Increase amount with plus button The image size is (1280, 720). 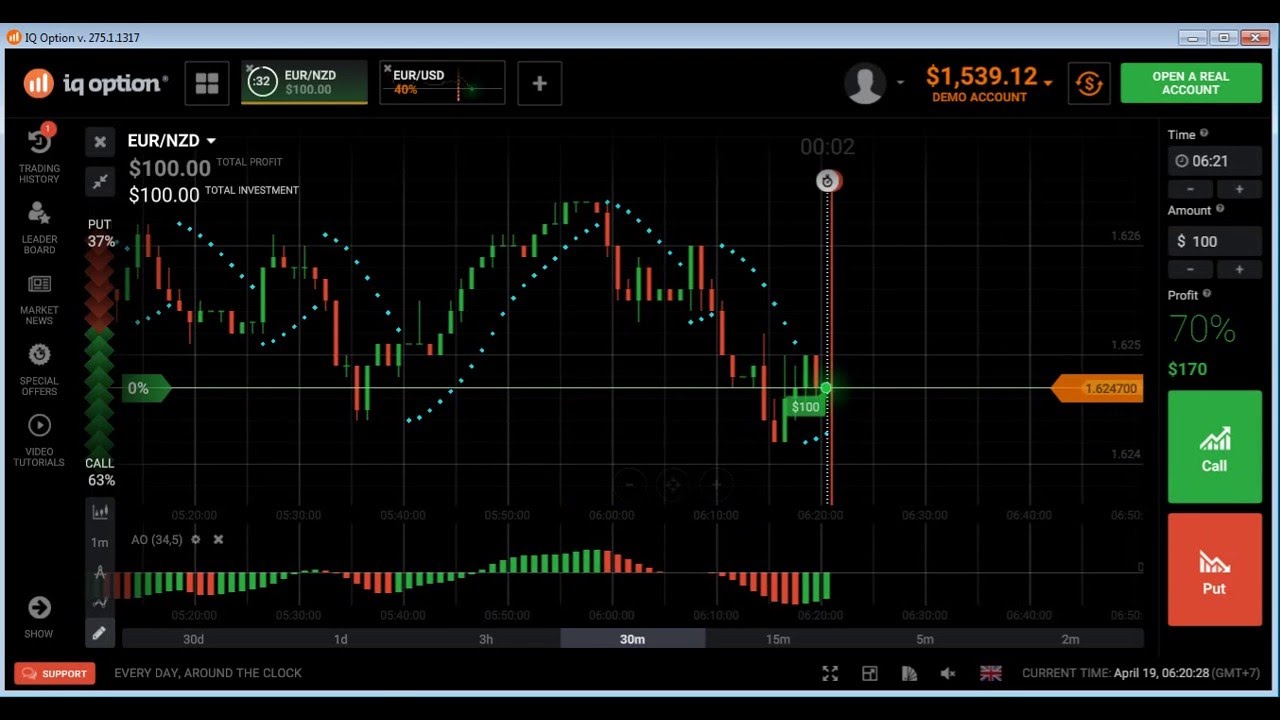point(1239,269)
